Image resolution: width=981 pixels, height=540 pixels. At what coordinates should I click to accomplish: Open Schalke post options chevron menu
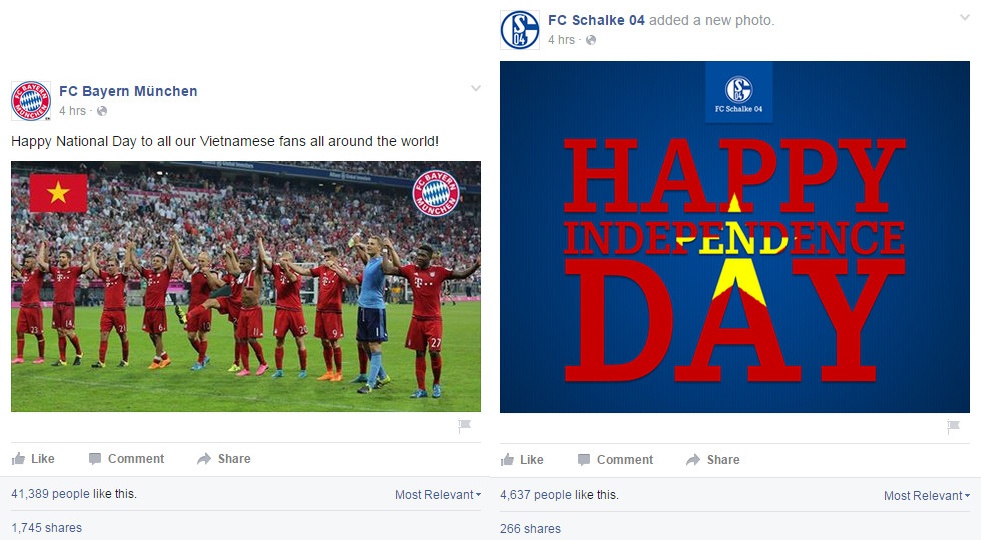click(x=965, y=18)
